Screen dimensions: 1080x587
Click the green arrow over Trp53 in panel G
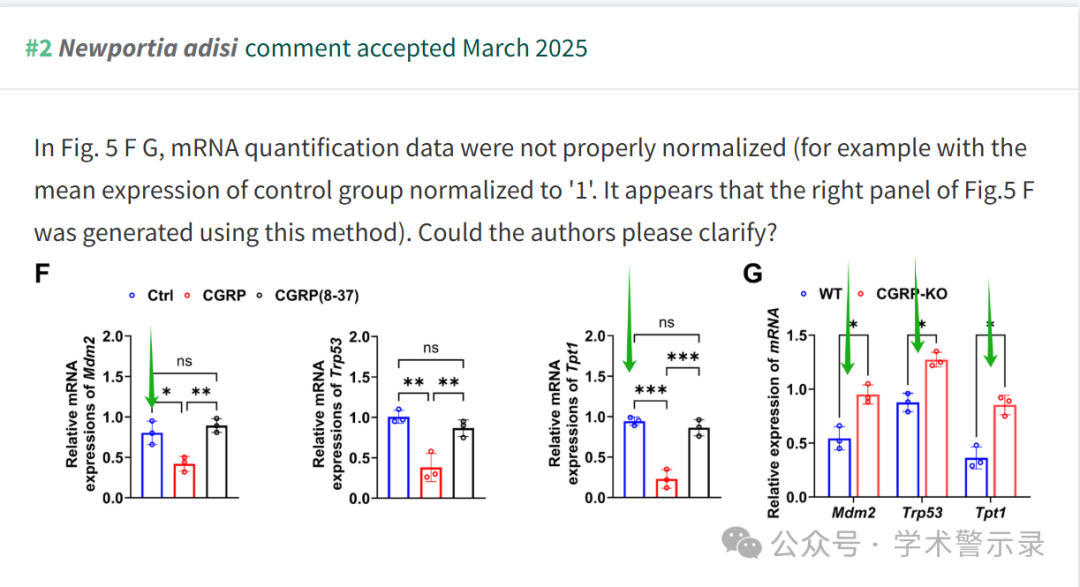916,306
